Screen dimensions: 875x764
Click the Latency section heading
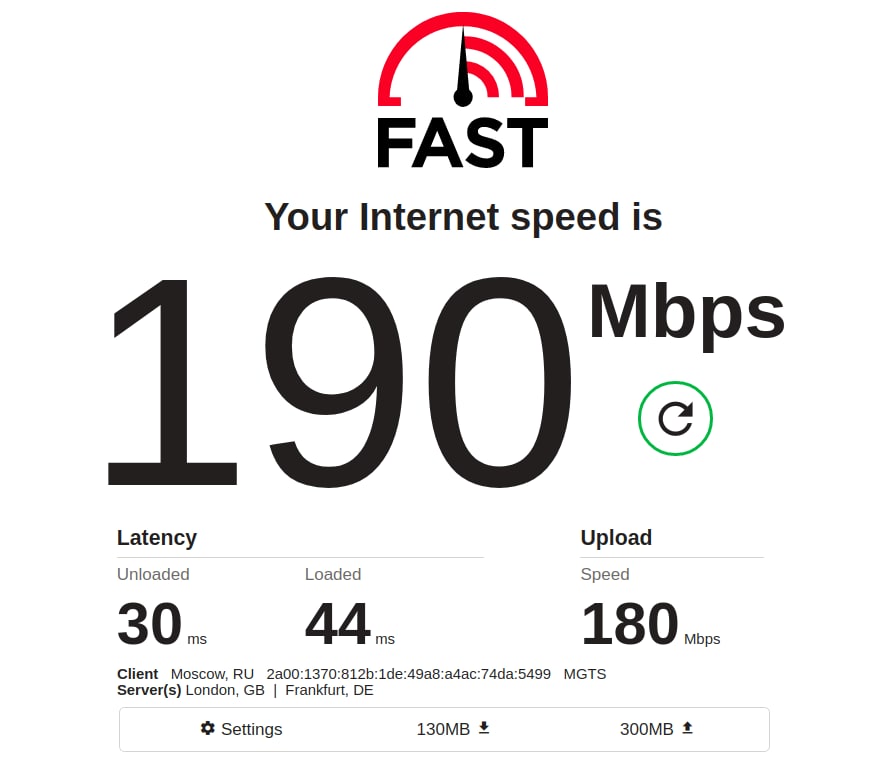pos(157,537)
